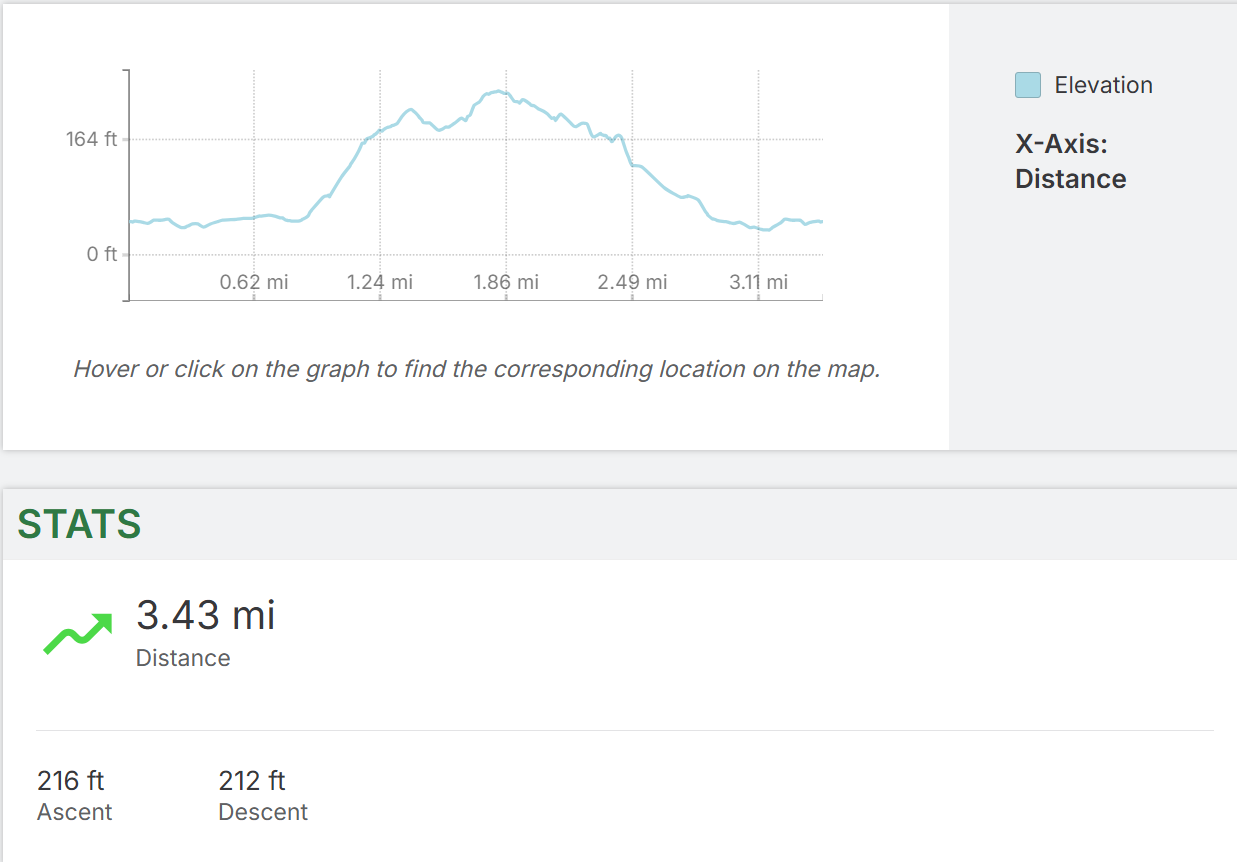Click the highest peak of the elevation line

[x=498, y=91]
